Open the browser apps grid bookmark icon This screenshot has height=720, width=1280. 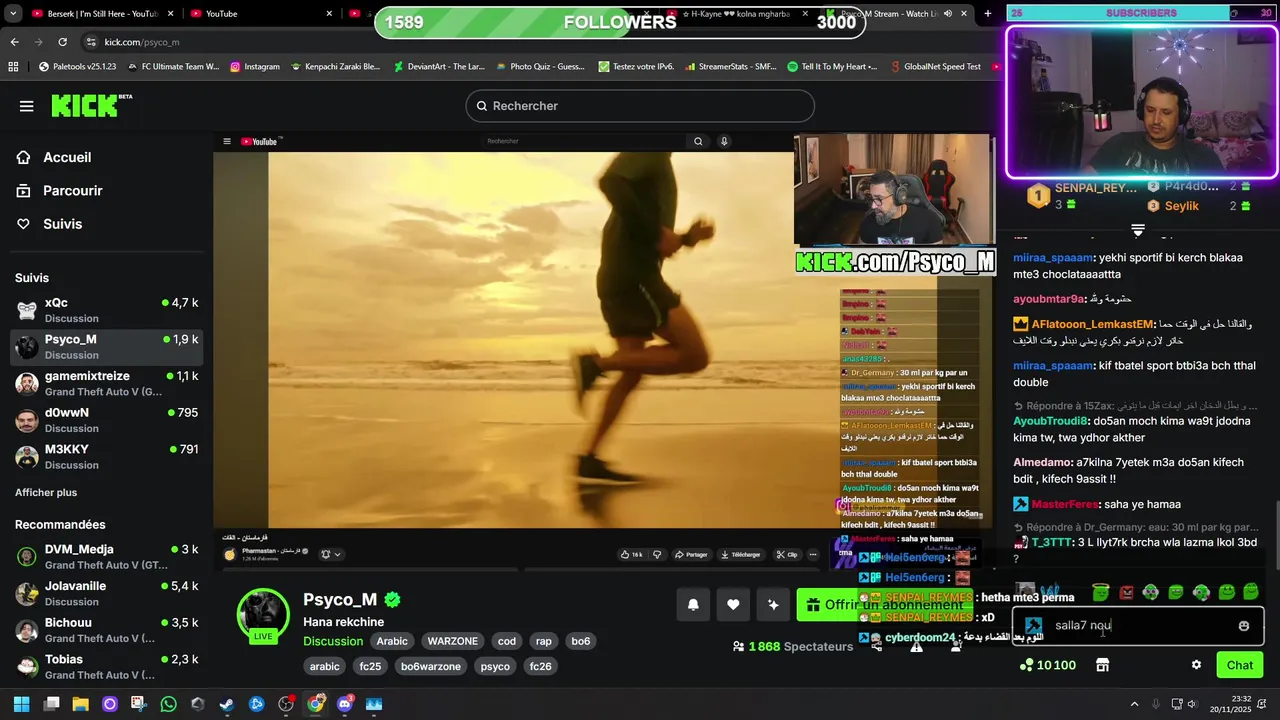click(13, 67)
